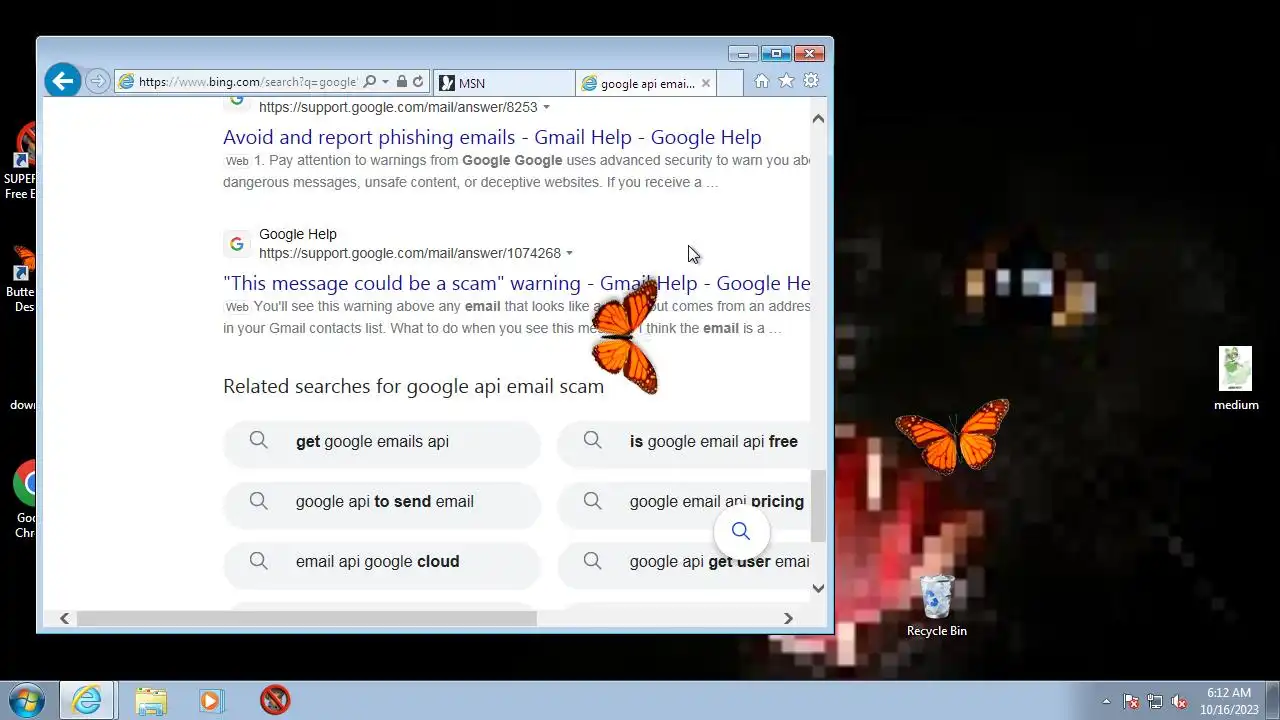1280x720 pixels.
Task: Select related search 'is google email api free'
Action: pyautogui.click(x=684, y=442)
